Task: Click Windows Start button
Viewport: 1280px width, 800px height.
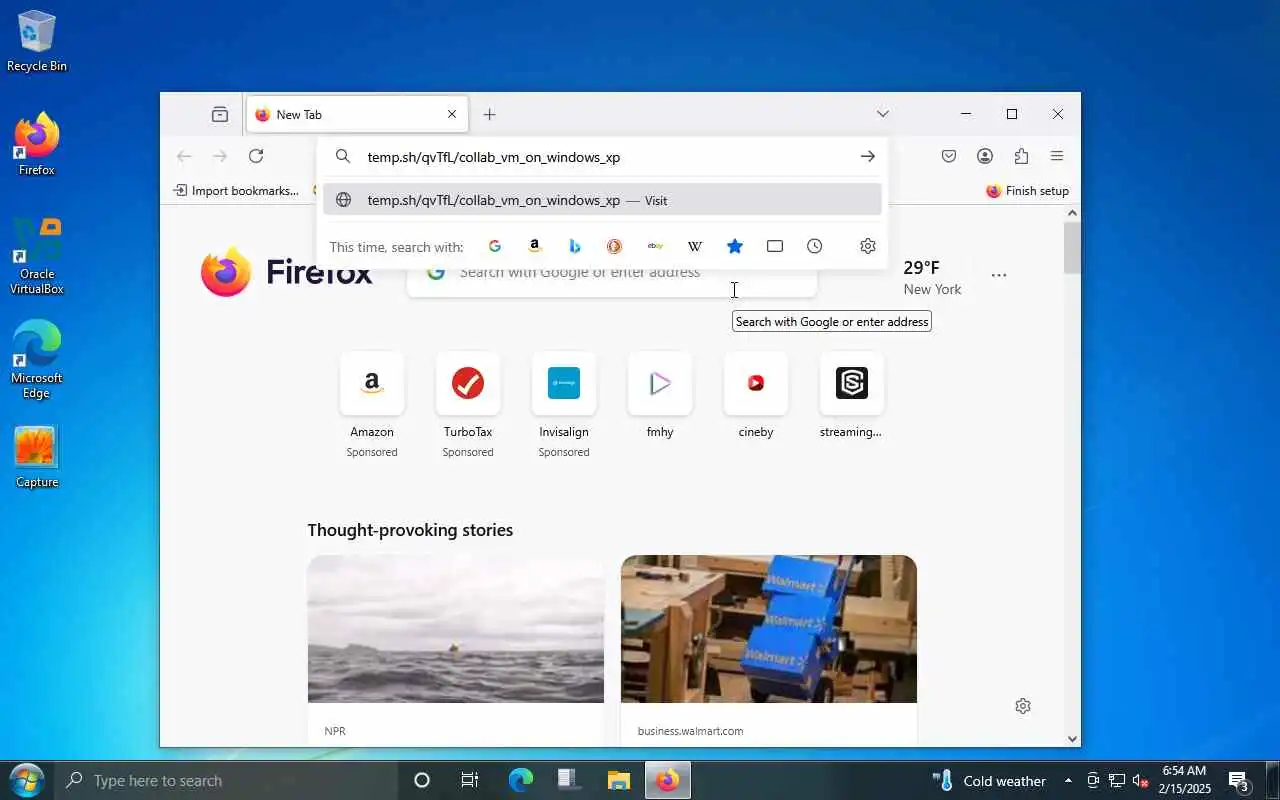Action: tap(26, 780)
